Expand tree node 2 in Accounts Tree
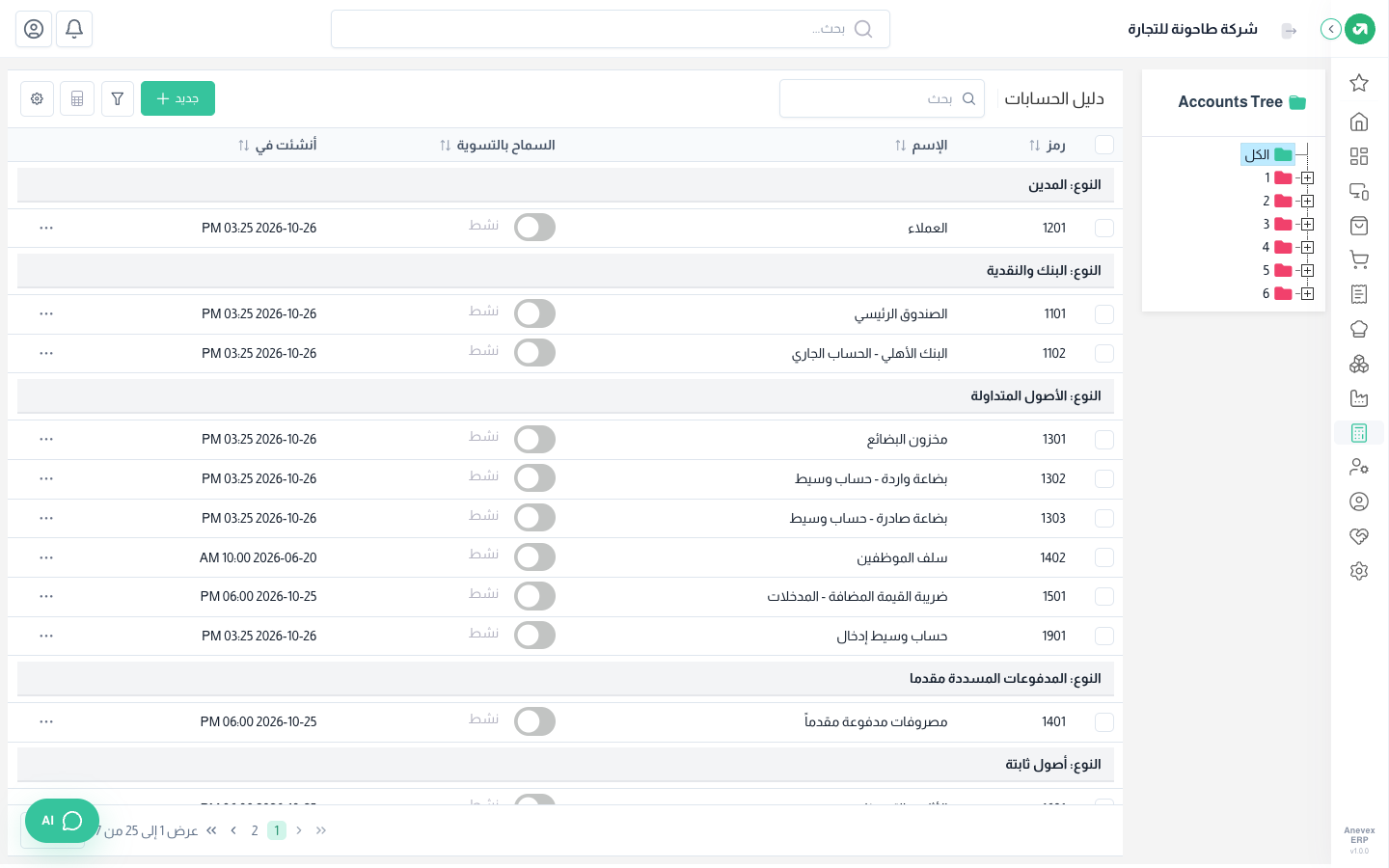1389x868 pixels. 1307,202
